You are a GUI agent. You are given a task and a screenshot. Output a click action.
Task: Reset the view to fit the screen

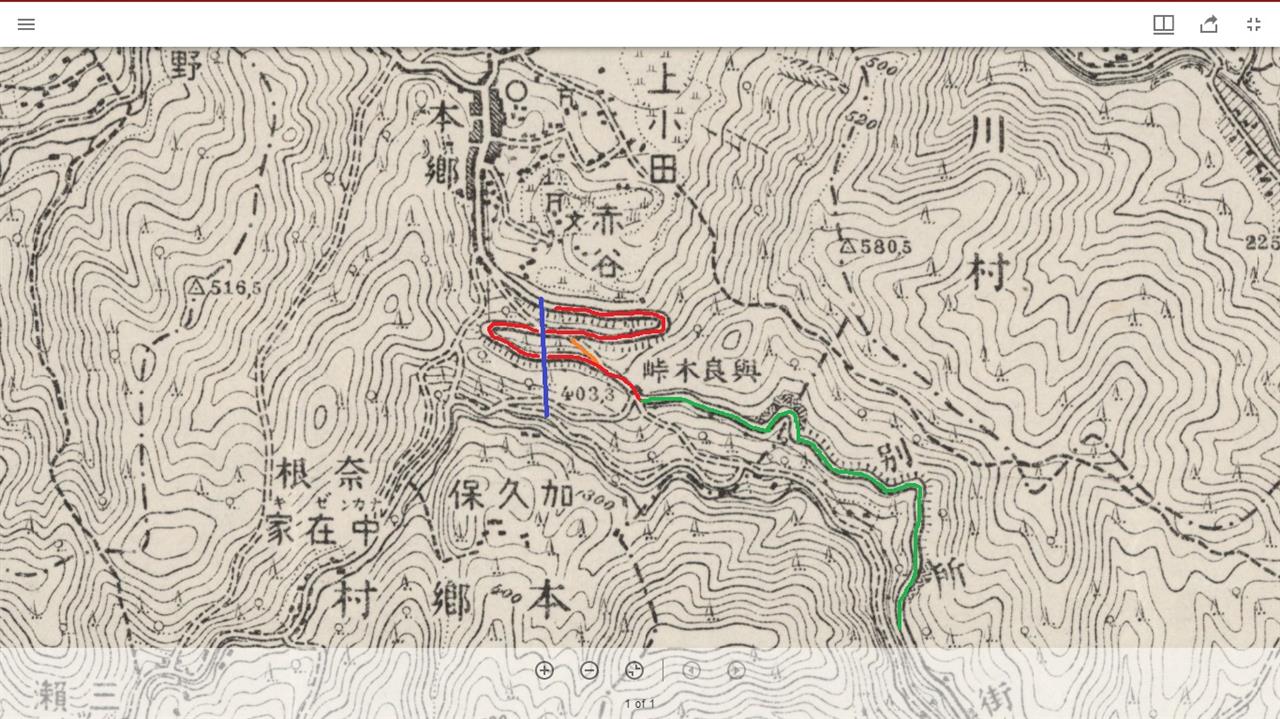tap(634, 670)
